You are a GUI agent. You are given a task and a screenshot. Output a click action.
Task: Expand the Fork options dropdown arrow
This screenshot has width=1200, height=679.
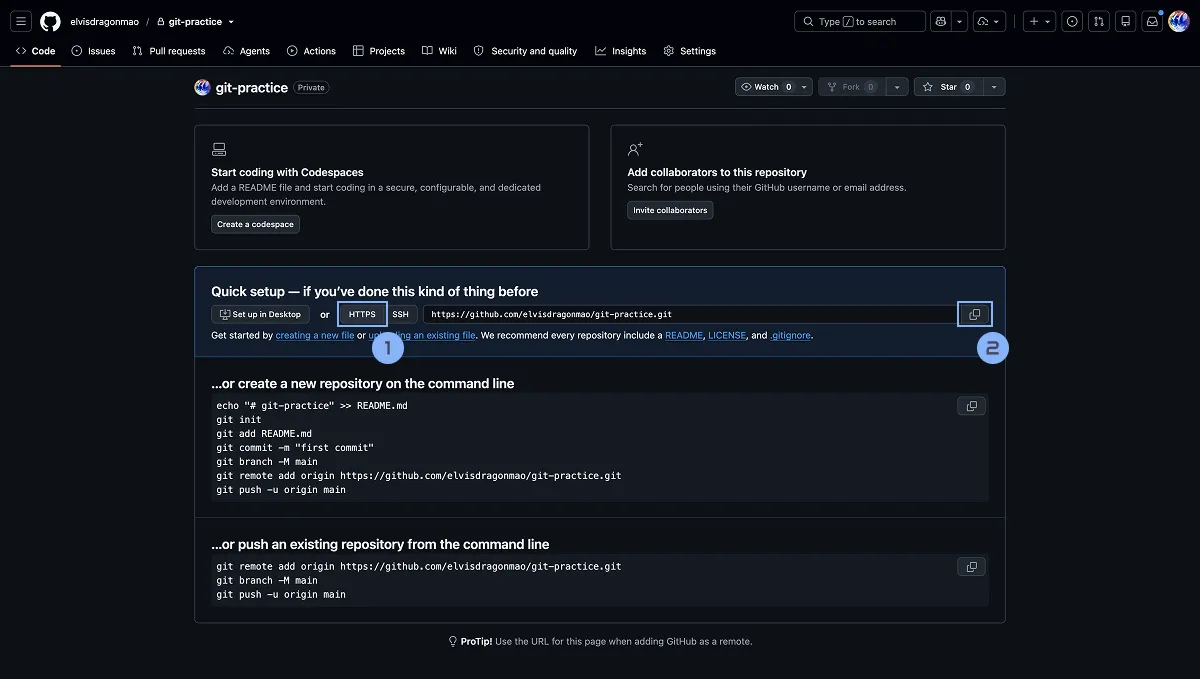coord(897,87)
